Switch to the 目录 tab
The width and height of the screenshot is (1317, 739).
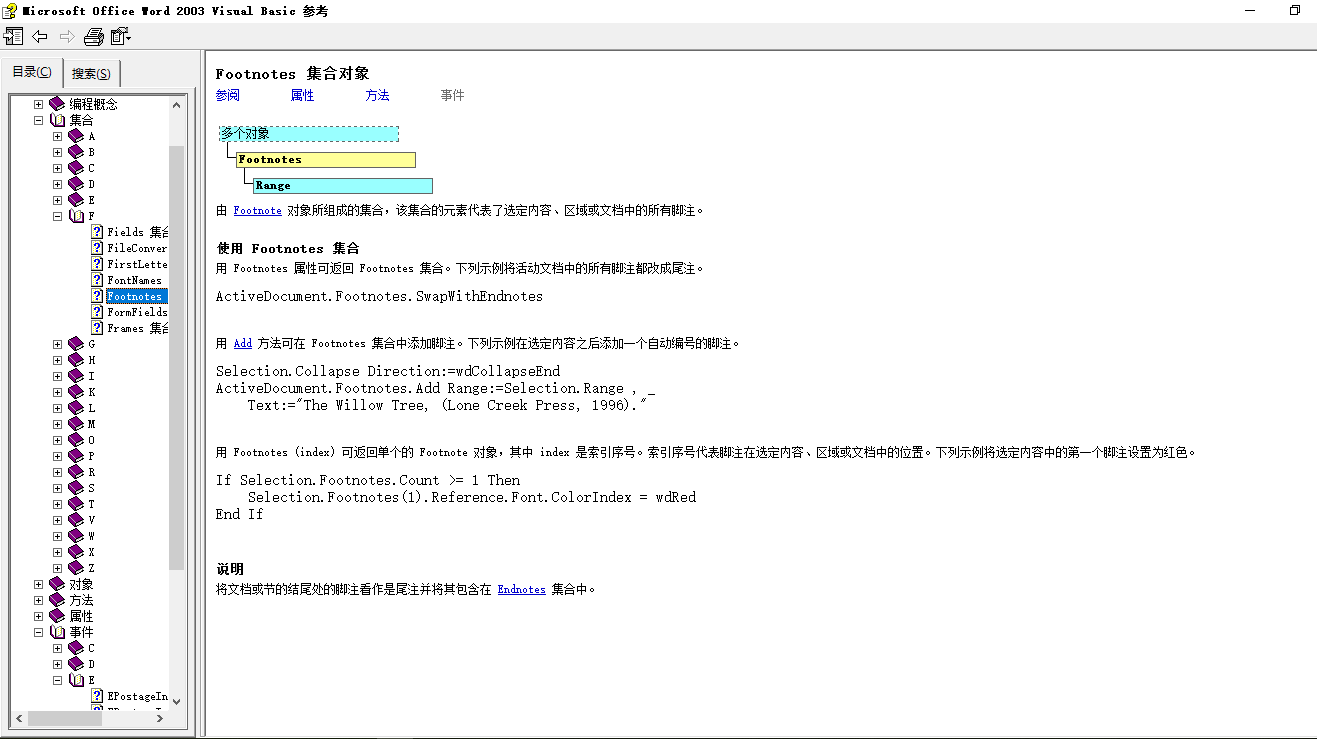31,72
